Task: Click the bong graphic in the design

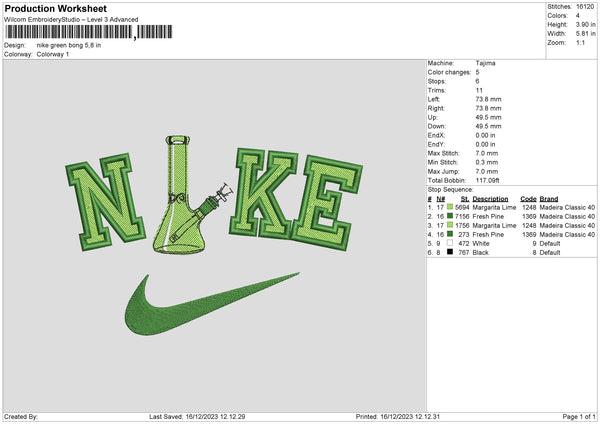Action: (193, 194)
